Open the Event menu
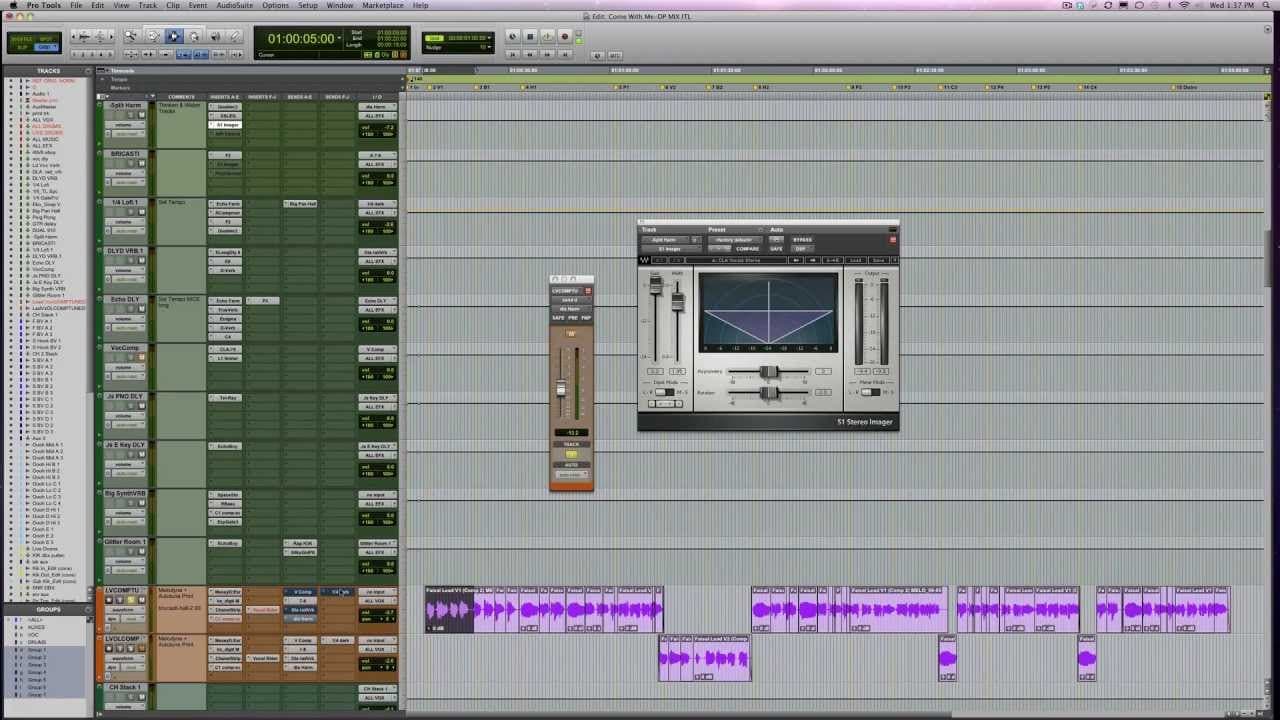 [x=198, y=5]
